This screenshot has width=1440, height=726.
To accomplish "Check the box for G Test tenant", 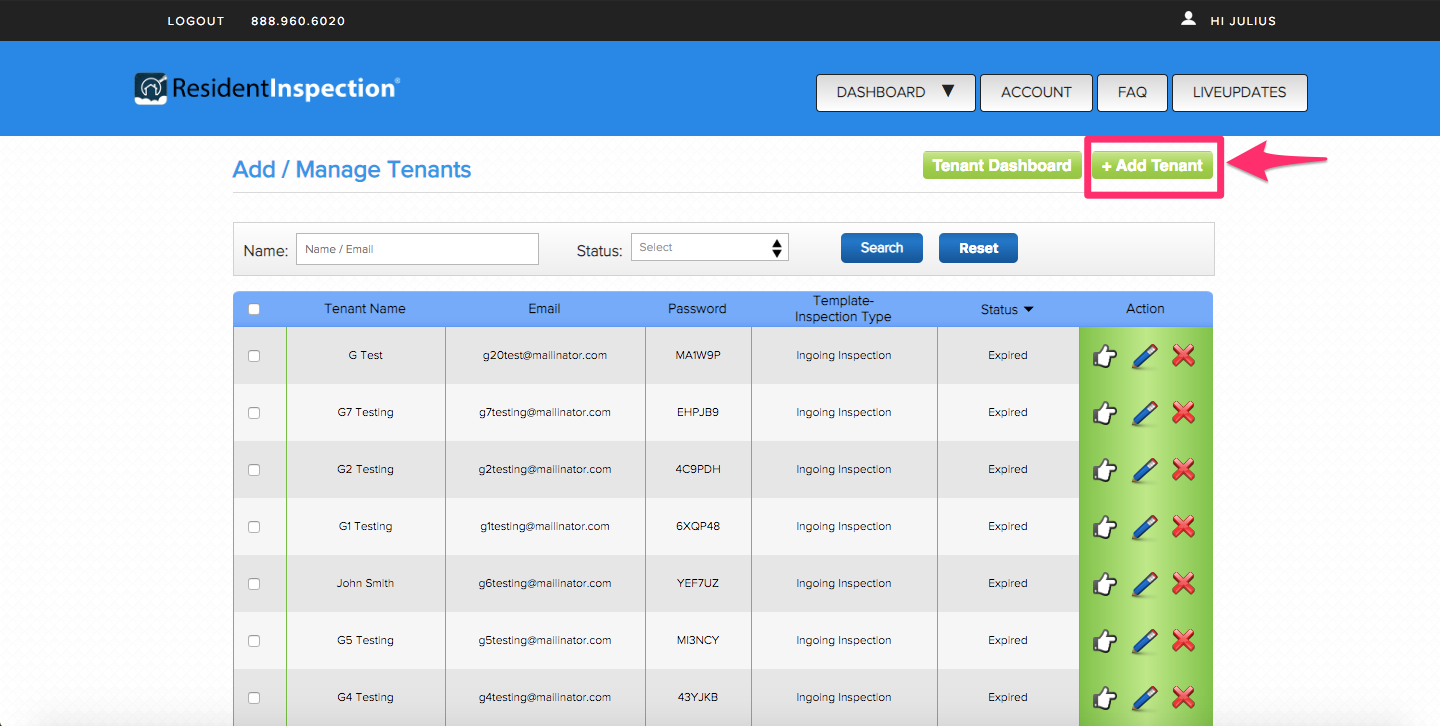I will [x=254, y=356].
